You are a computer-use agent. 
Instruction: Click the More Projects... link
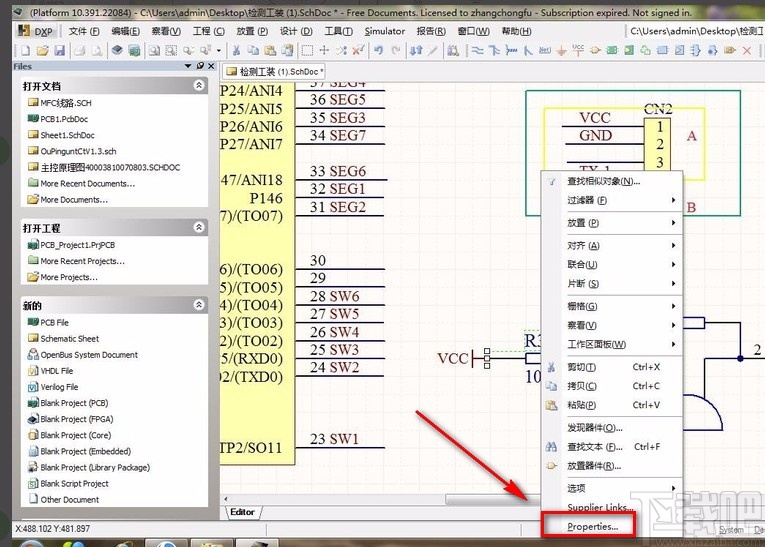69,277
